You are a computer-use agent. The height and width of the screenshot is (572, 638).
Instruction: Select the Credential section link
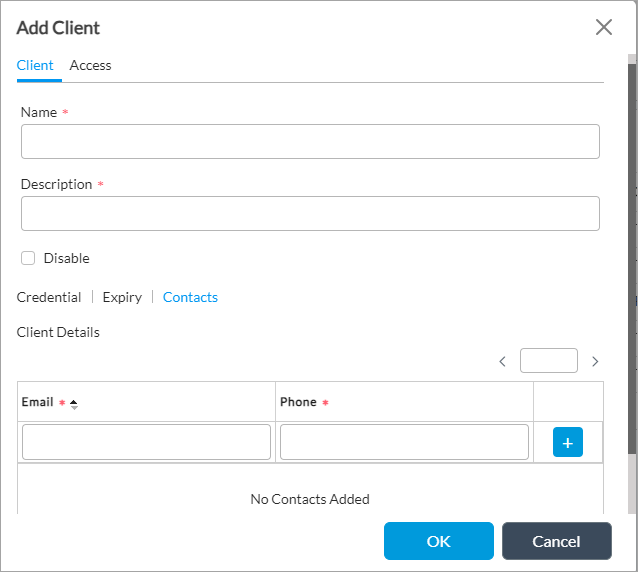[49, 297]
